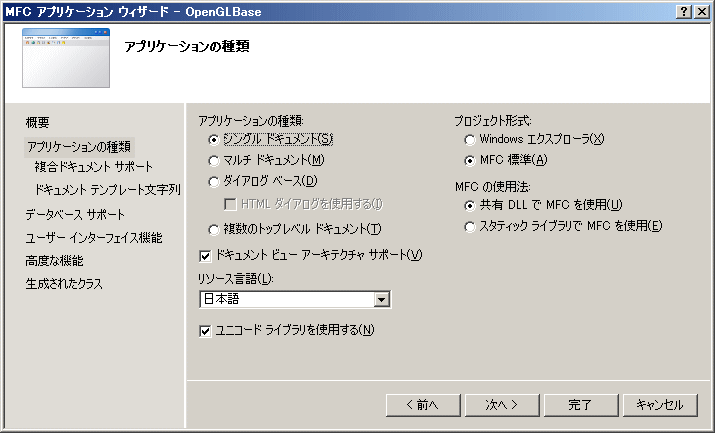Open アプリケーションの種類 sidebar page

(x=79, y=147)
